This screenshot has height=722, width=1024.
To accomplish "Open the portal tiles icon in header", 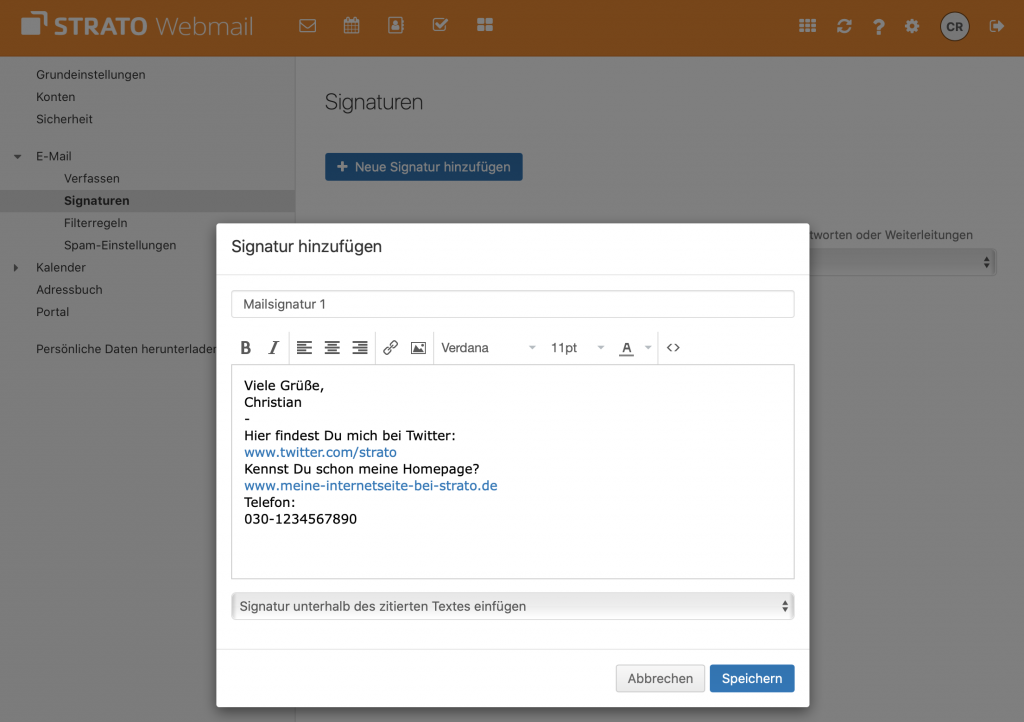I will pos(485,25).
